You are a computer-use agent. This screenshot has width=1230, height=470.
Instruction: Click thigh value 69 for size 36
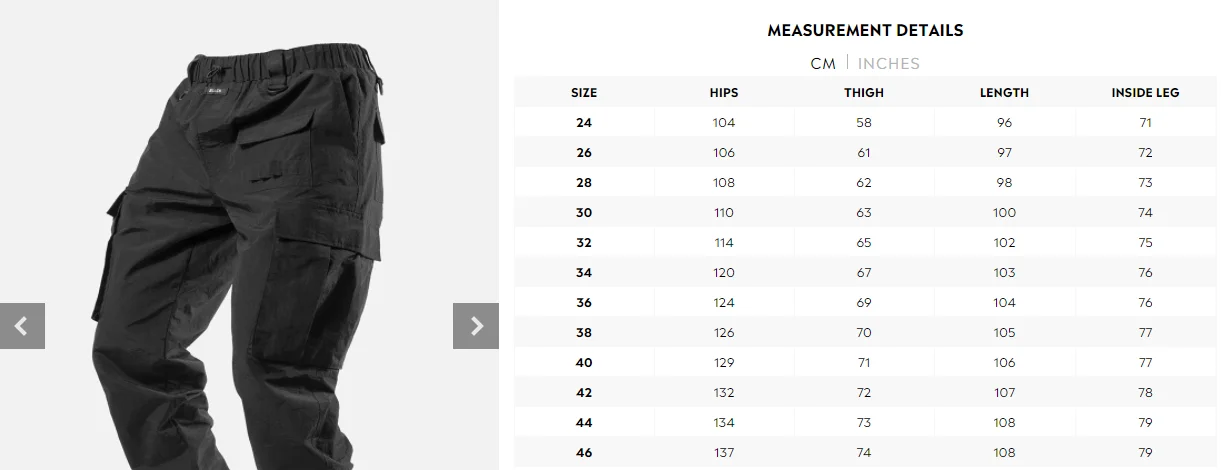point(864,303)
